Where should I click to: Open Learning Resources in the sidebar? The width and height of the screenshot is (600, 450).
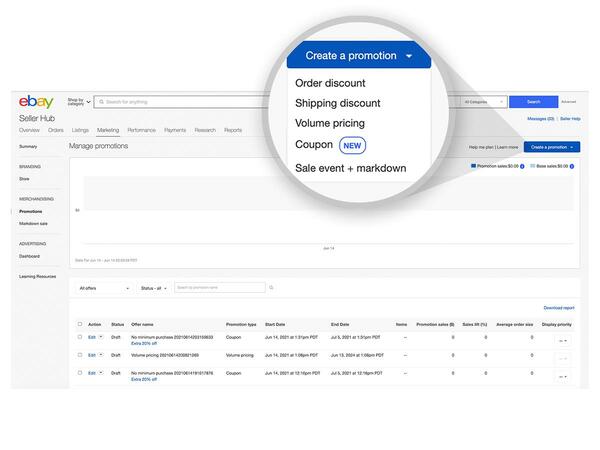(38, 276)
